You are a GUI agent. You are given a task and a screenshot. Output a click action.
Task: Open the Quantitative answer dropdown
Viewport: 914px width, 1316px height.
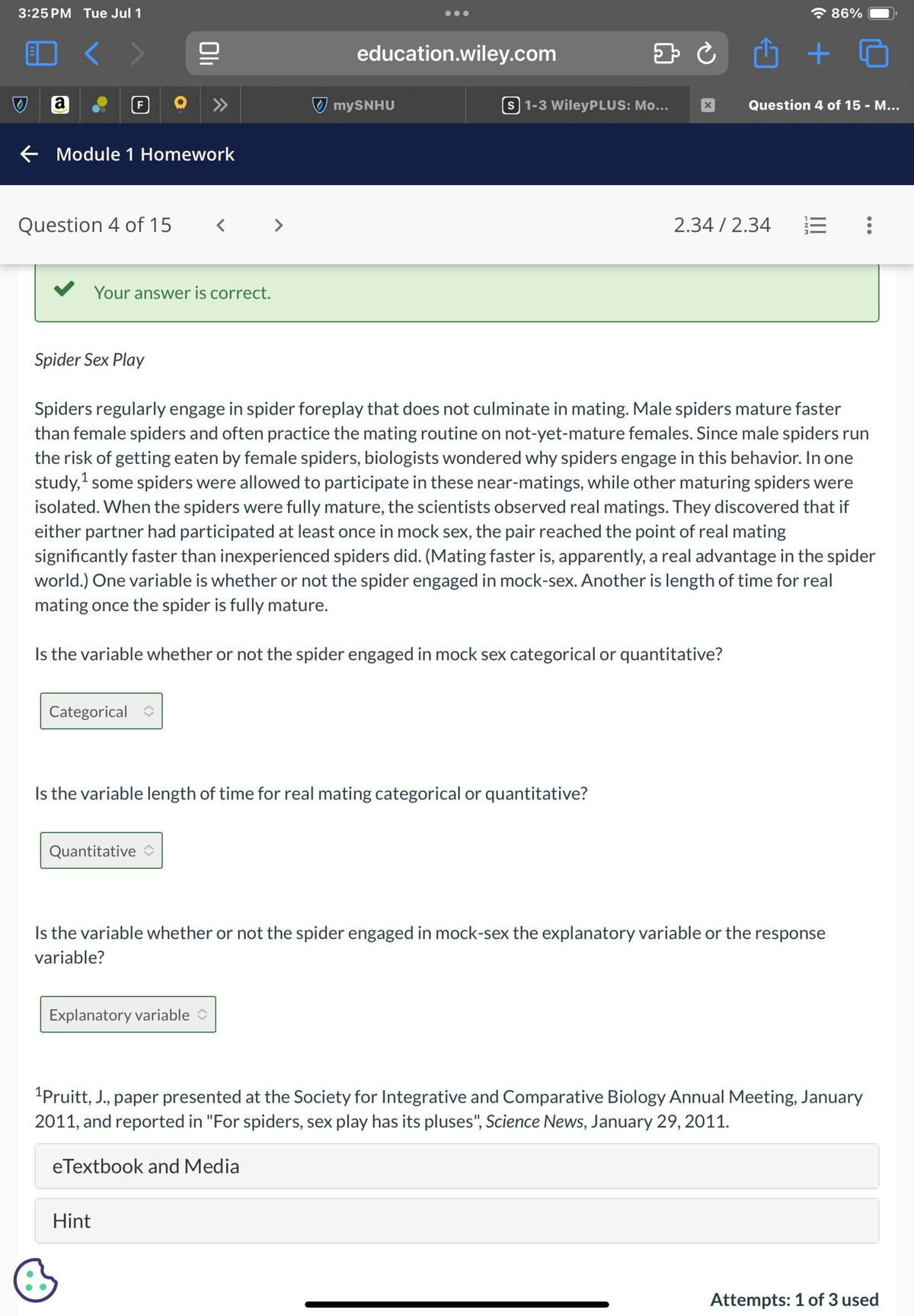[x=101, y=850]
